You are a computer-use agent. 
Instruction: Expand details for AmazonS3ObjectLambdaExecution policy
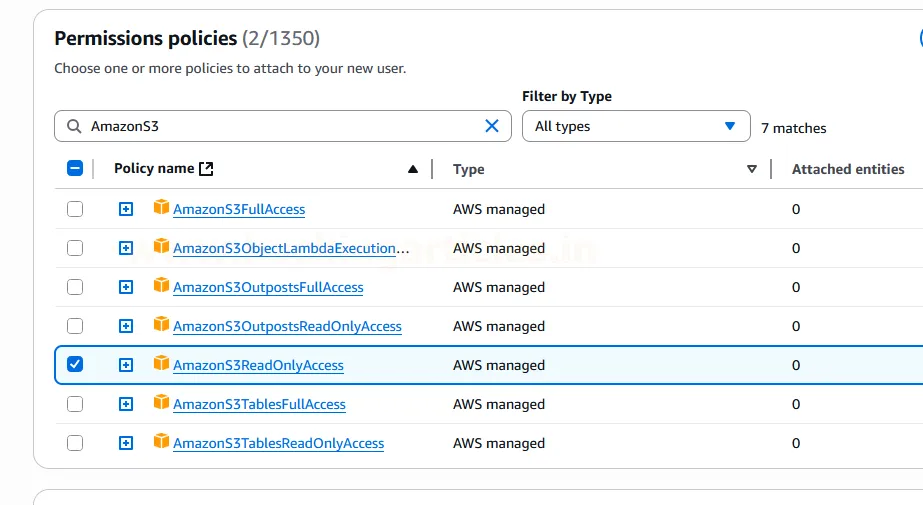click(126, 248)
